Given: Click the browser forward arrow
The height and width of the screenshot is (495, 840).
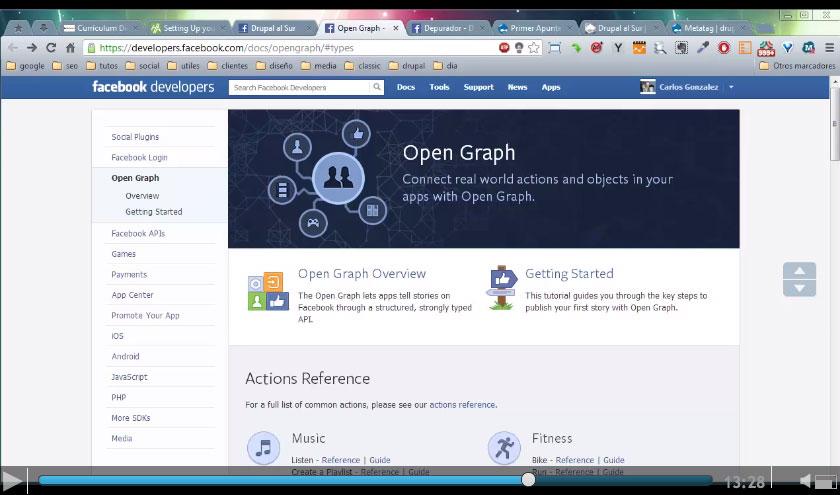Looking at the screenshot, I should (32, 48).
